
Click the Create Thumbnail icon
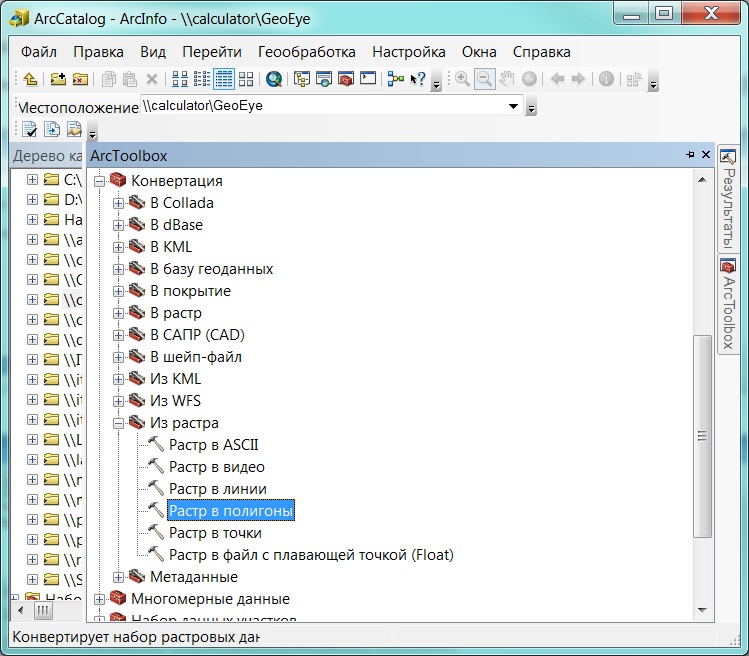click(634, 79)
